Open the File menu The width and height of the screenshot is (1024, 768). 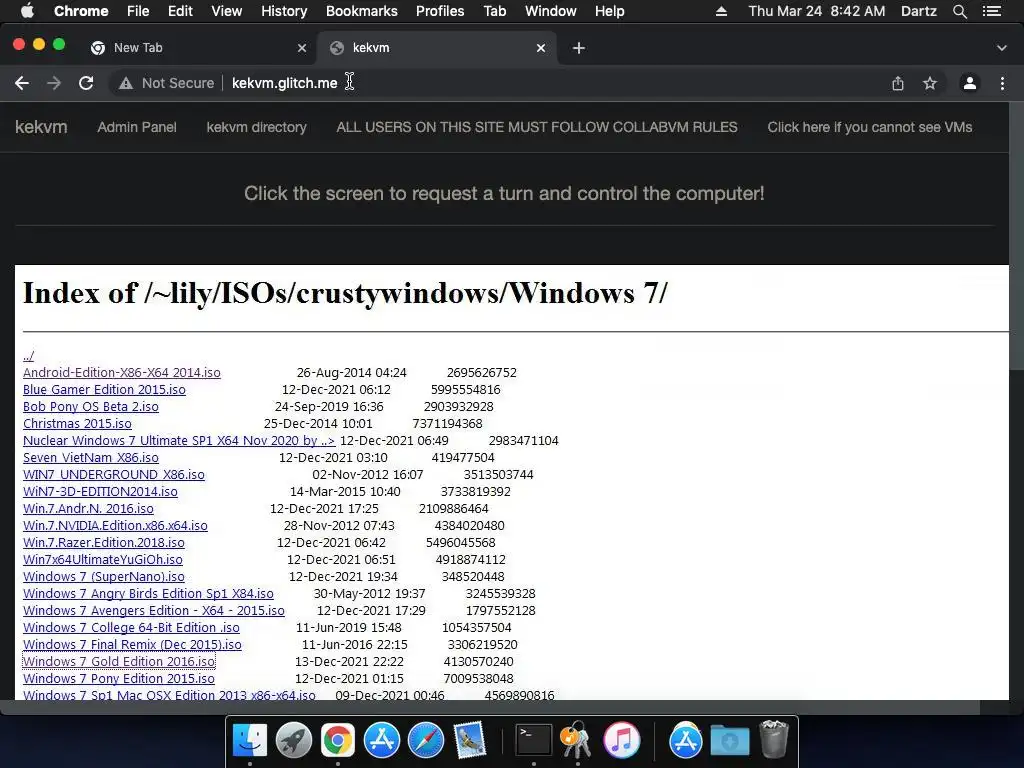[138, 11]
